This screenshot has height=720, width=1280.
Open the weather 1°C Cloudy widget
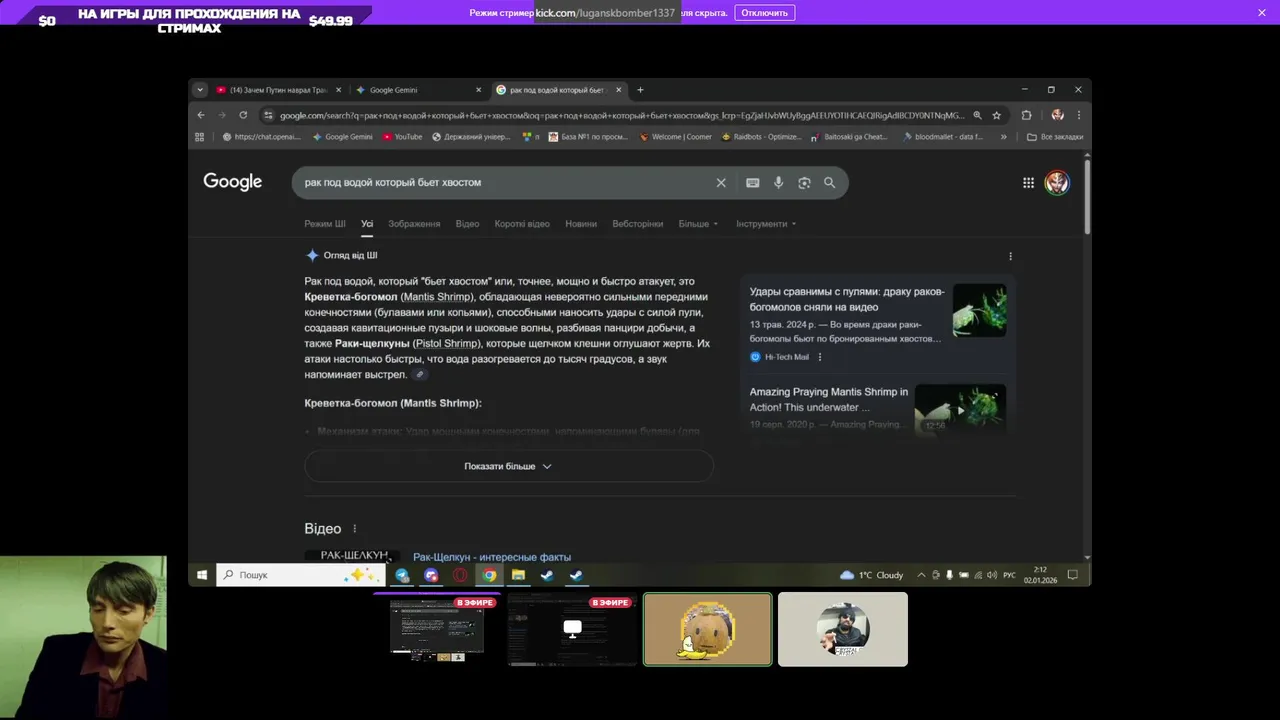872,575
